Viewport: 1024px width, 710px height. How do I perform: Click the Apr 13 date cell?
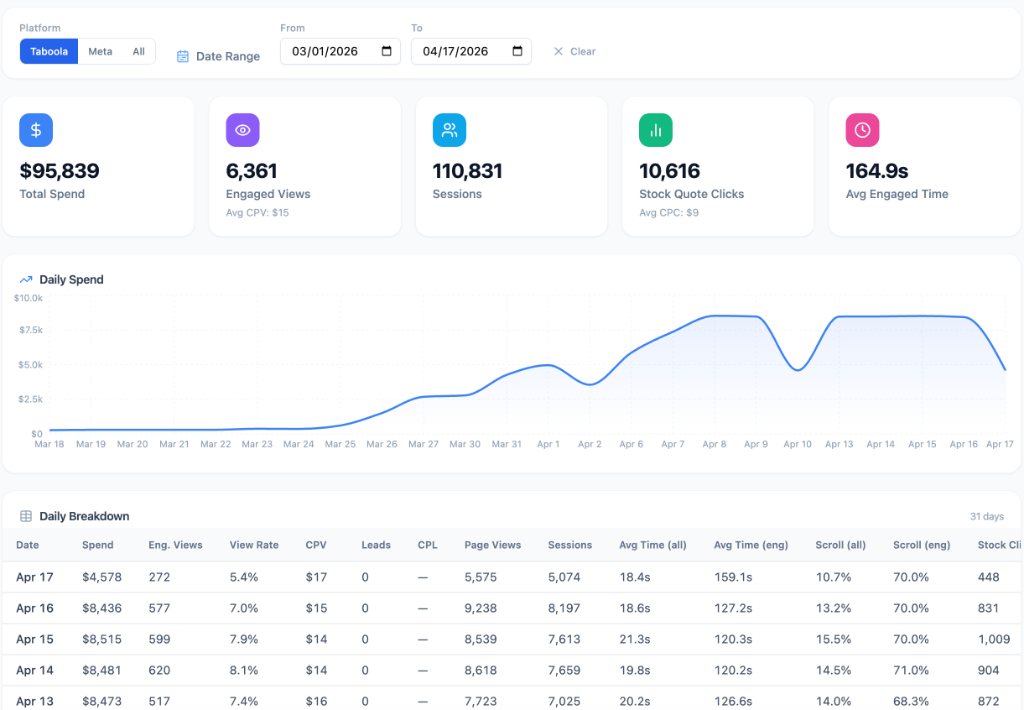[35, 702]
